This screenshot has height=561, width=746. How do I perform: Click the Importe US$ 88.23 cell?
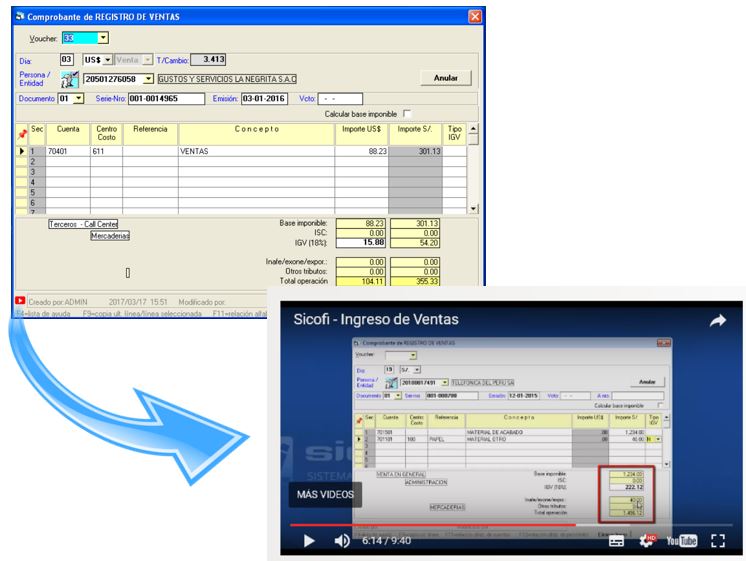(x=362, y=151)
